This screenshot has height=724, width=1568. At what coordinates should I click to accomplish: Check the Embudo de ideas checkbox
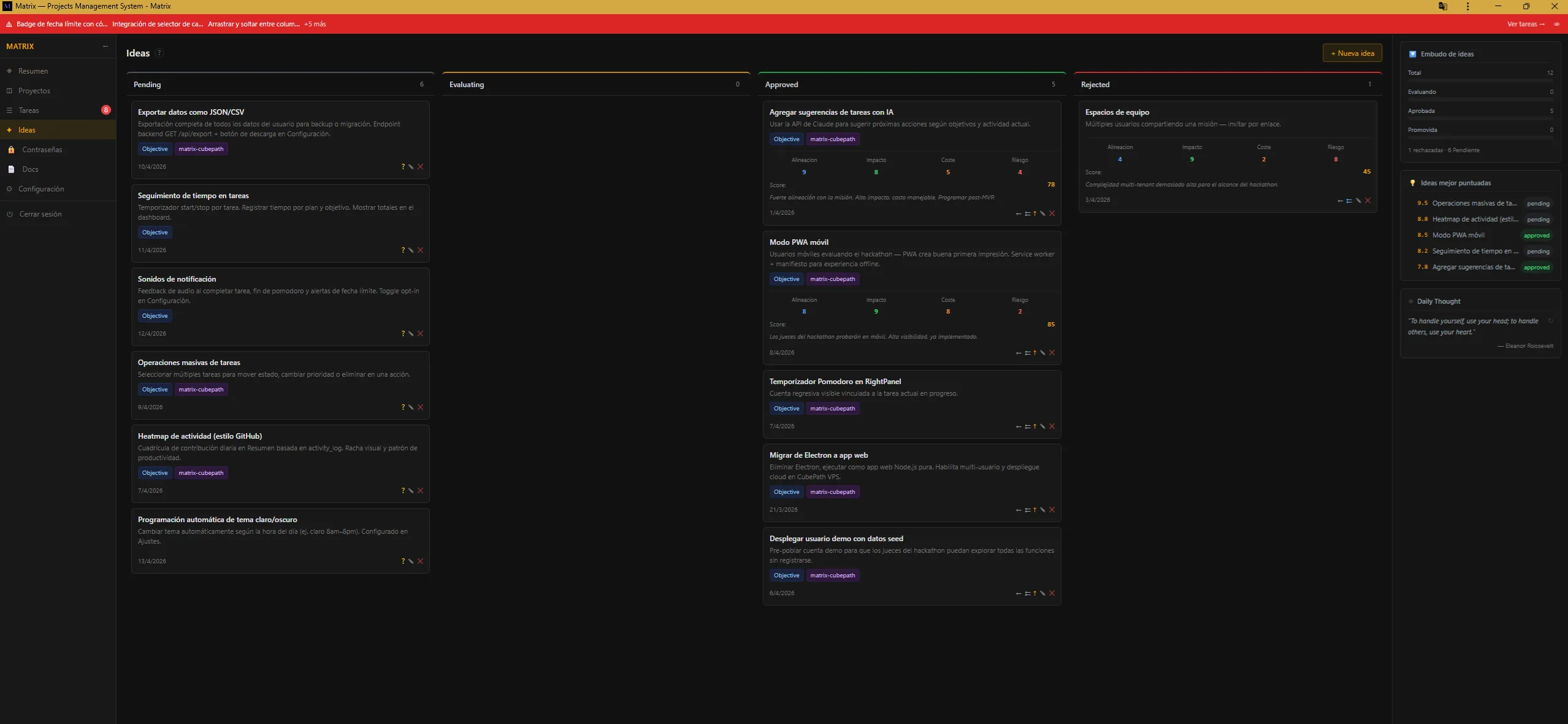[1412, 54]
